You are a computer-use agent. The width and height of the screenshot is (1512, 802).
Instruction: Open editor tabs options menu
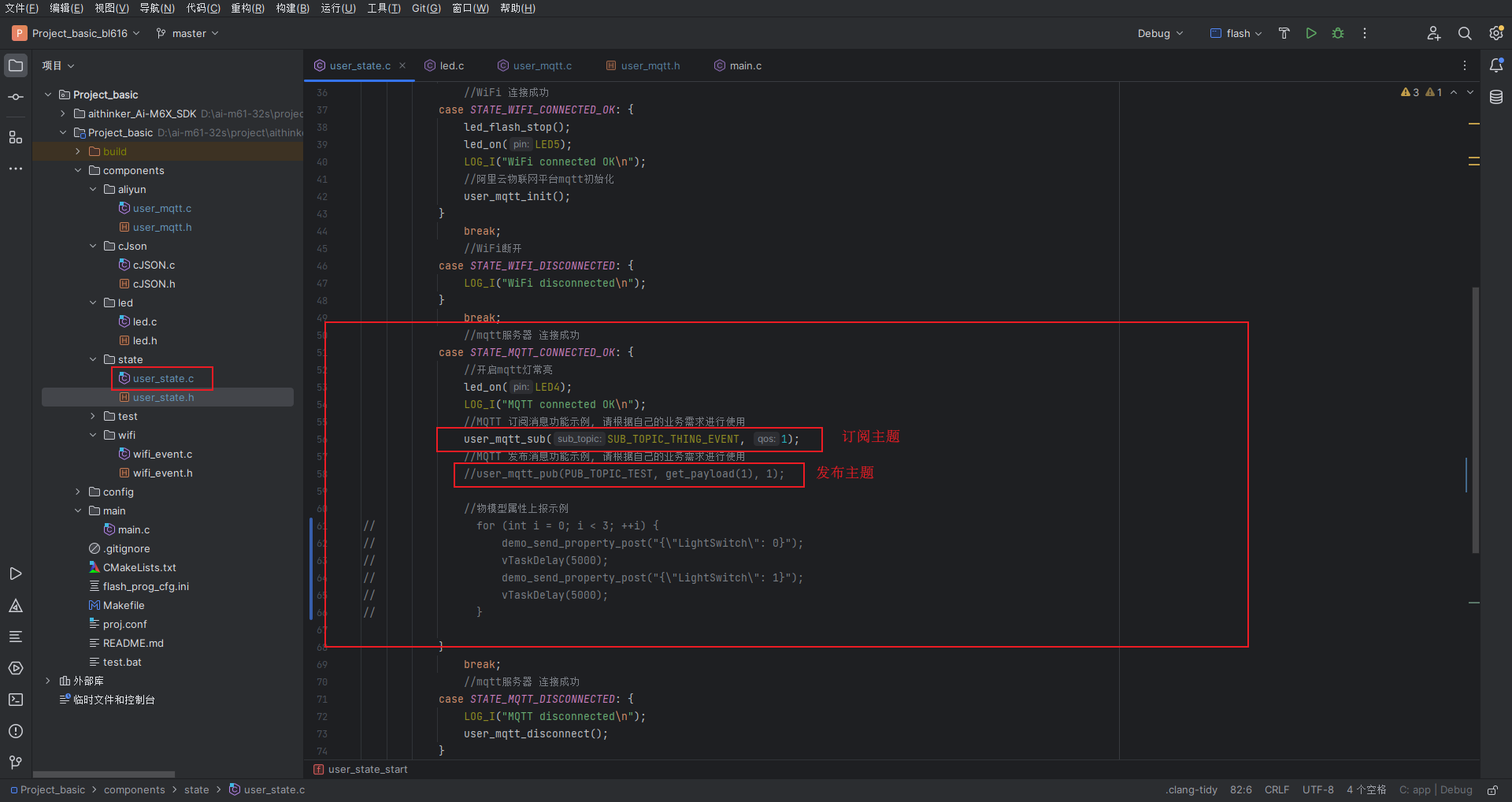[1465, 65]
